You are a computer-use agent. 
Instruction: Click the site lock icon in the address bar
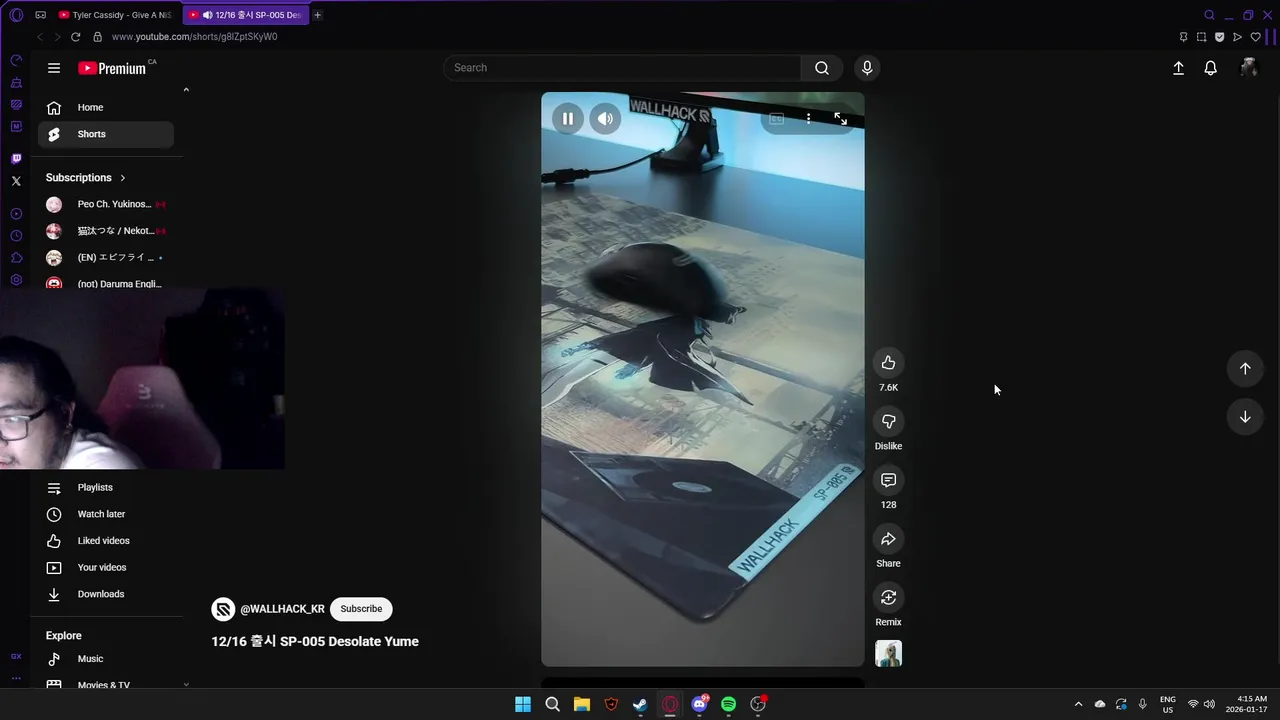97,37
